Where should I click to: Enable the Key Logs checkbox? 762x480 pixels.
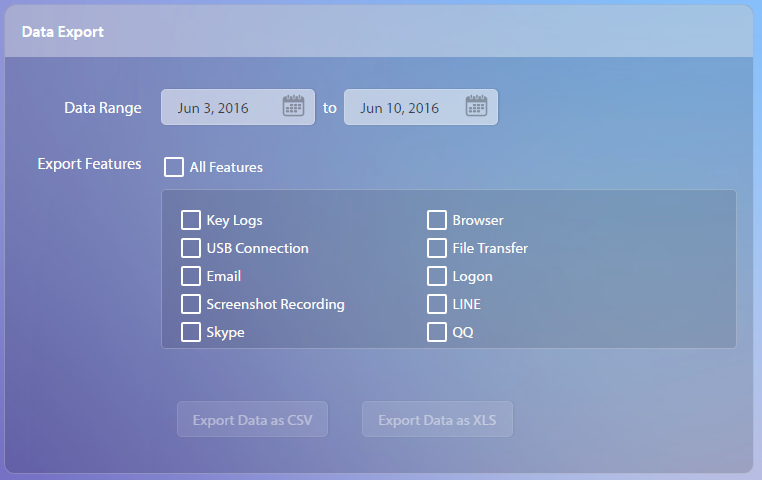click(x=190, y=220)
